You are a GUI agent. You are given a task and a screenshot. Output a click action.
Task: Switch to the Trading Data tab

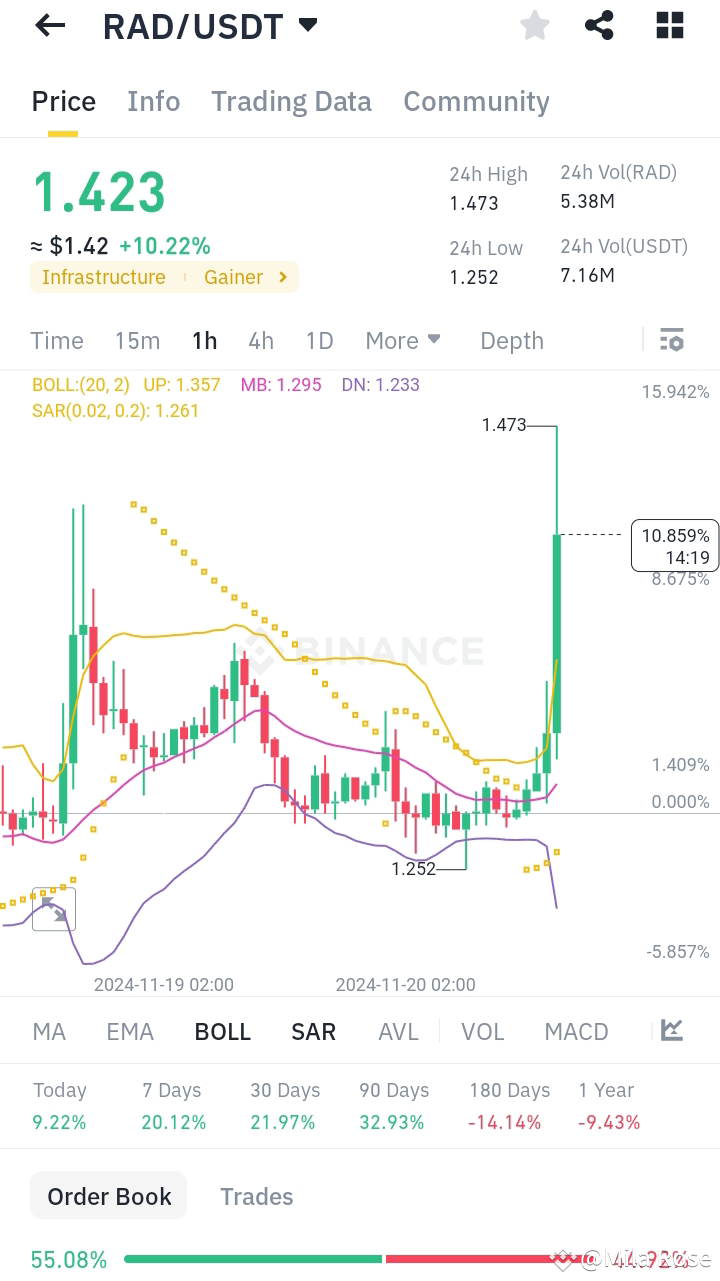click(291, 101)
